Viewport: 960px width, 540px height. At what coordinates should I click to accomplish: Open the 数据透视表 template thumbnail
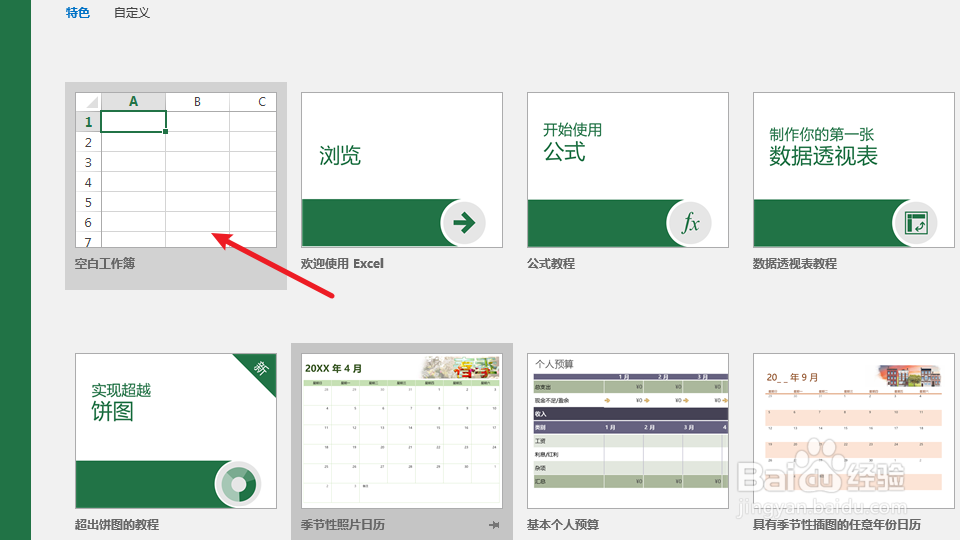click(x=853, y=170)
